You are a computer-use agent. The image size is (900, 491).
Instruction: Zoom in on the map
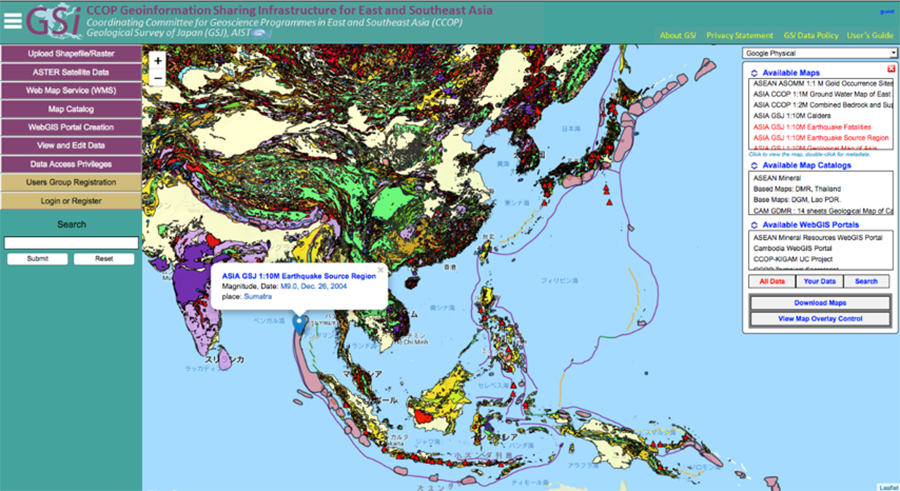[x=158, y=60]
